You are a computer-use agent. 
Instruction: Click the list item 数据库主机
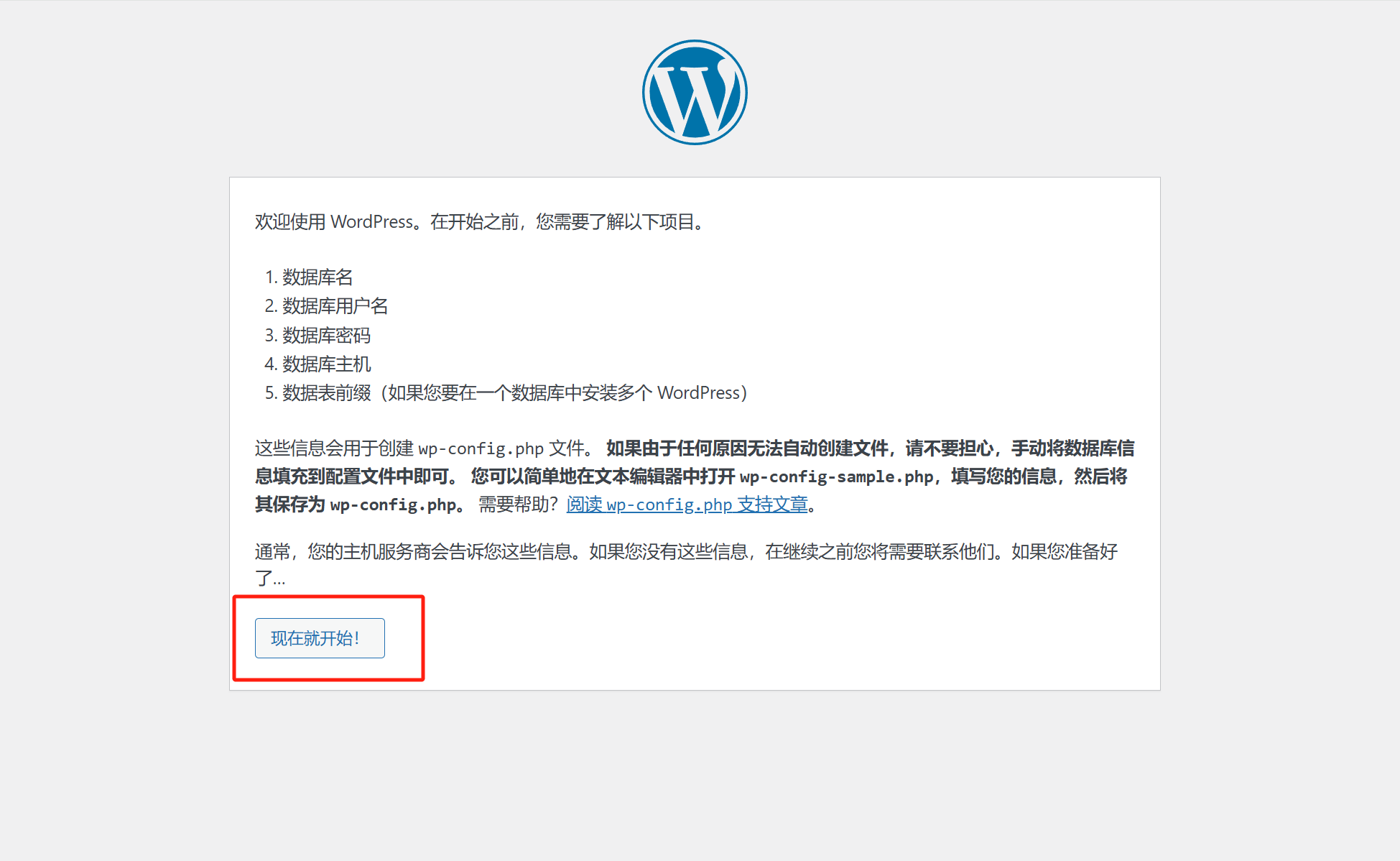coord(326,364)
